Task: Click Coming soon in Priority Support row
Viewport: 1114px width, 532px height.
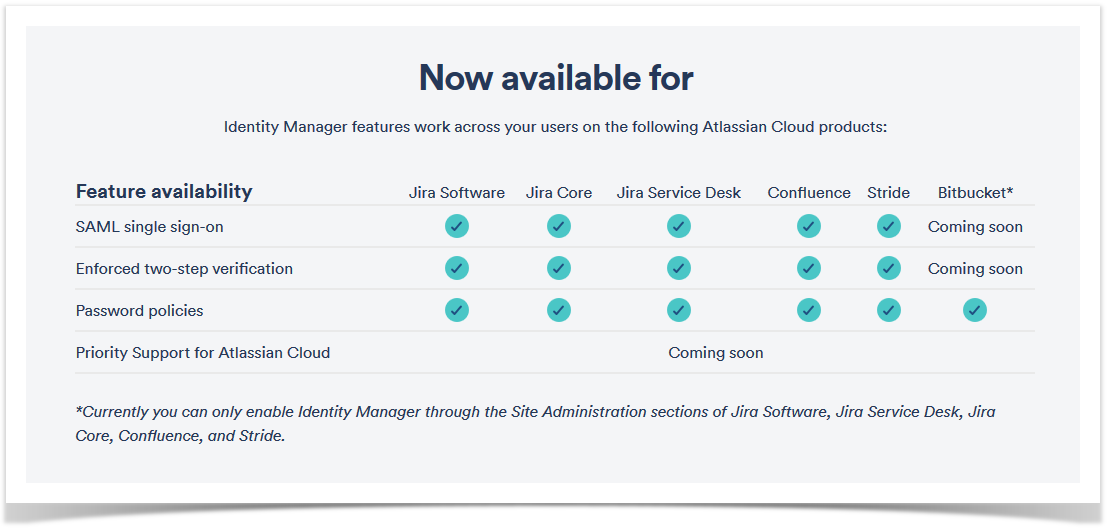Action: [715, 353]
